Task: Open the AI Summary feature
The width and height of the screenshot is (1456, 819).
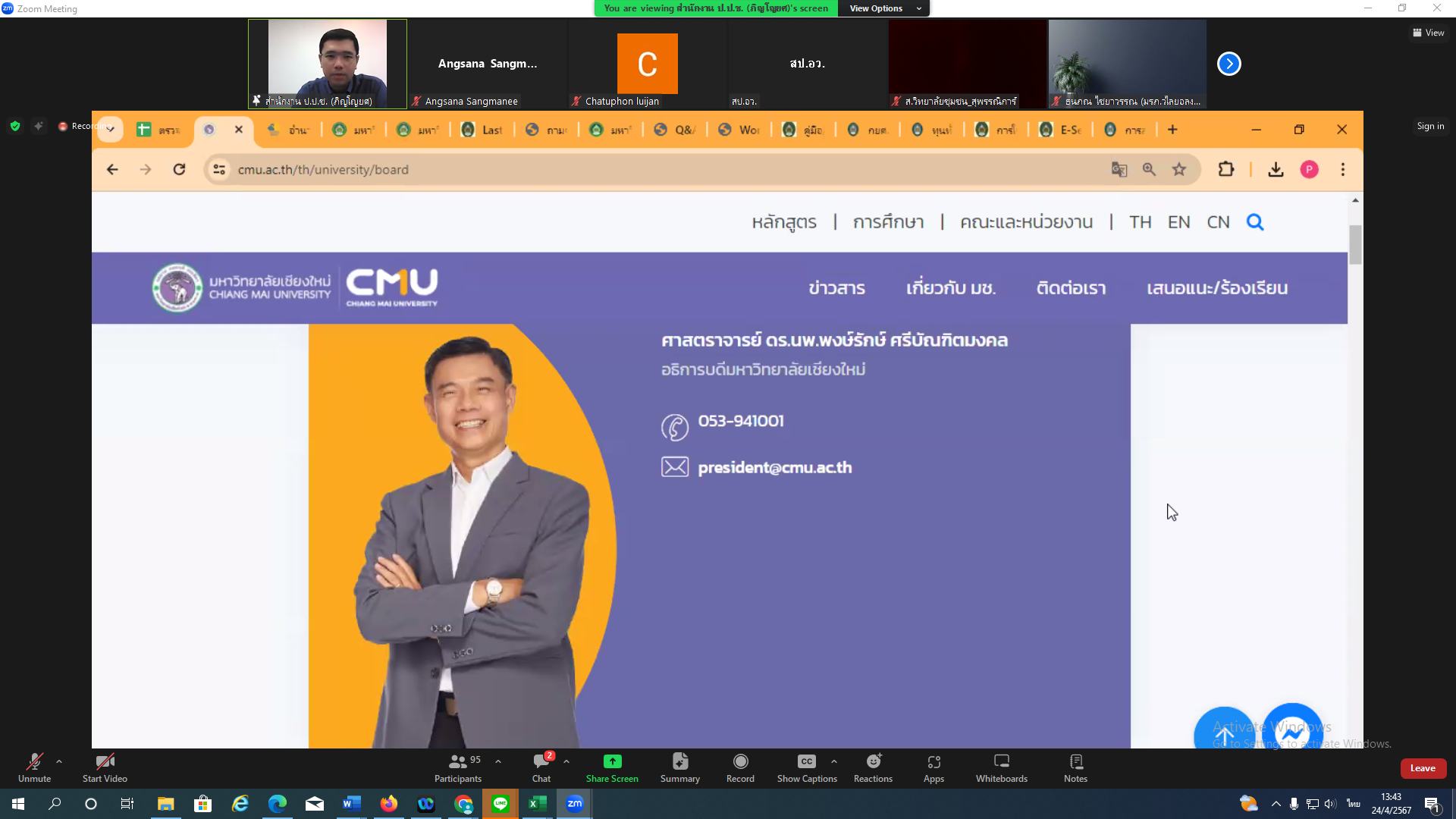Action: pyautogui.click(x=680, y=767)
